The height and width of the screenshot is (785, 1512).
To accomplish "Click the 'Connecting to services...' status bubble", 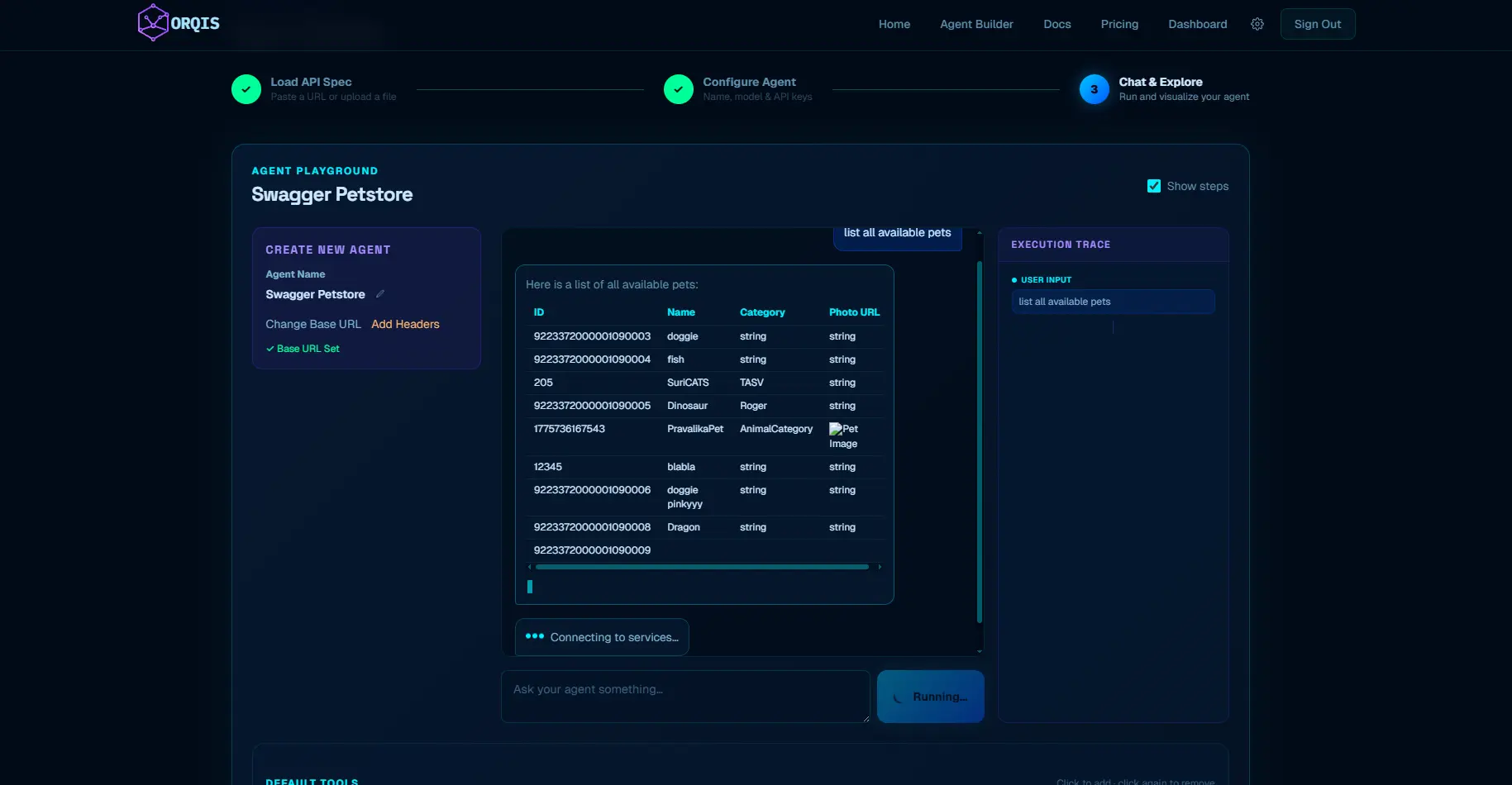I will point(602,637).
